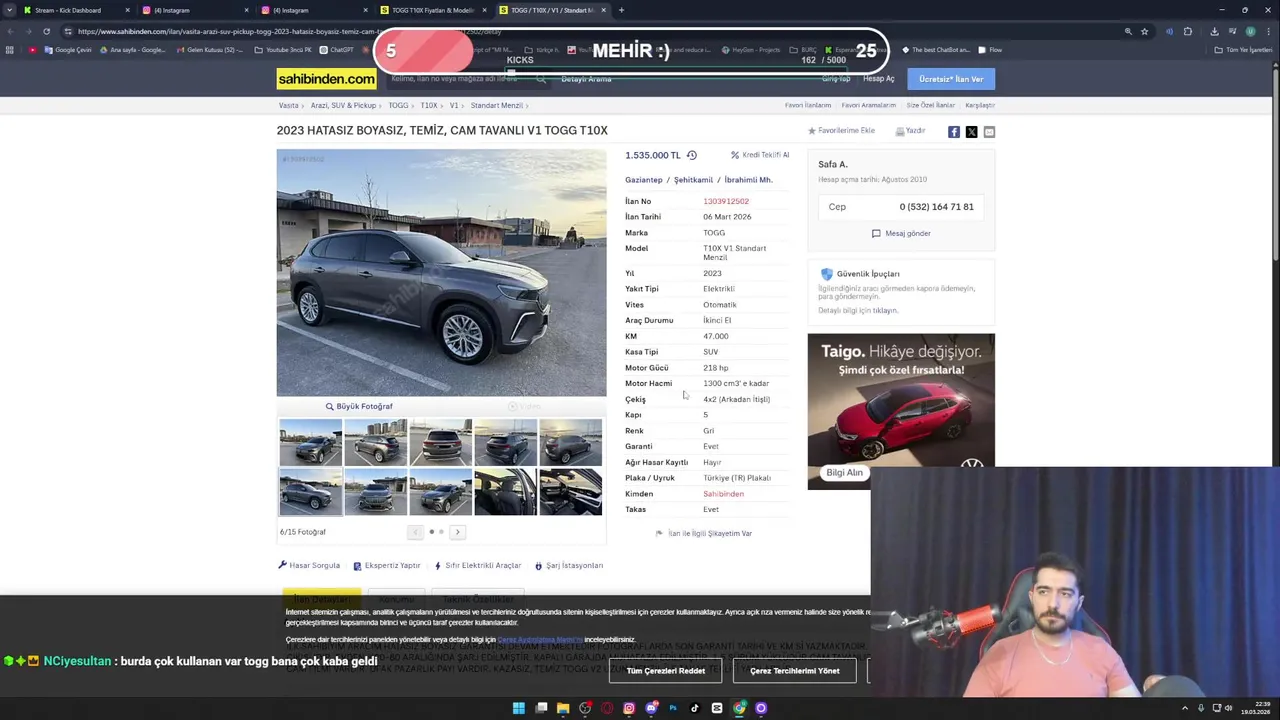Click Hesap Aç register link
This screenshot has width=1280, height=720.
coord(879,79)
